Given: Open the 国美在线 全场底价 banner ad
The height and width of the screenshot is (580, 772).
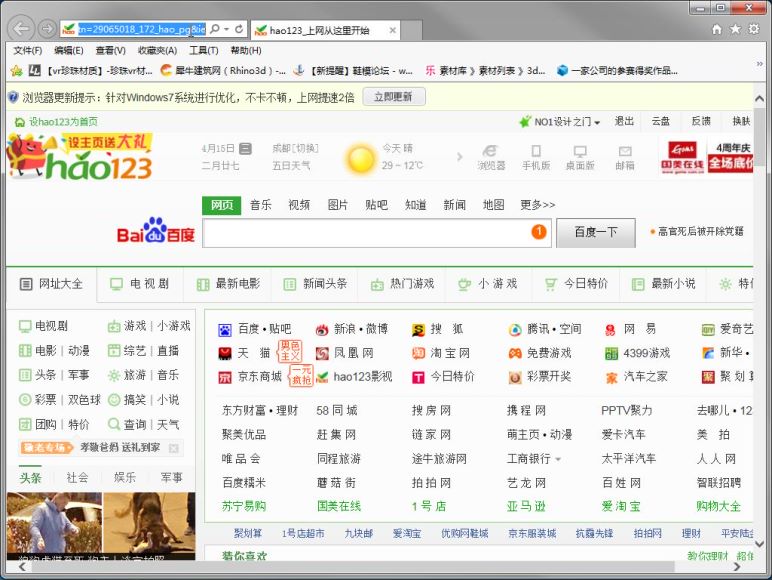Looking at the screenshot, I should pos(707,158).
